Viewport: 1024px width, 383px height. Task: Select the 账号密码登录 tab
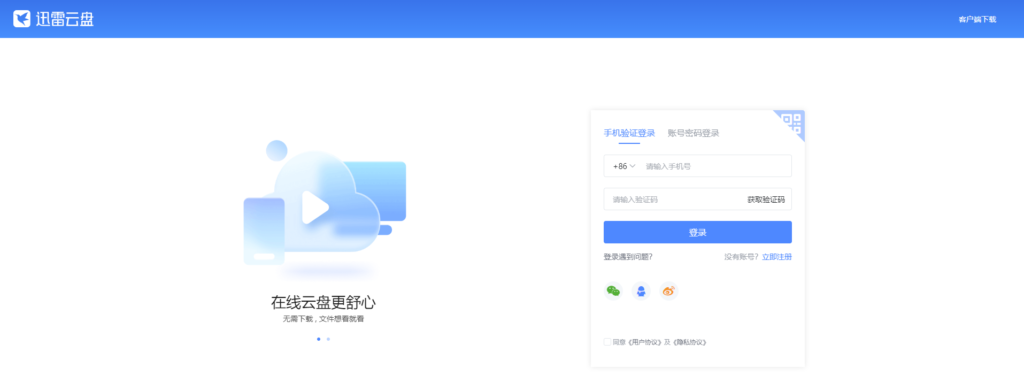coord(693,133)
